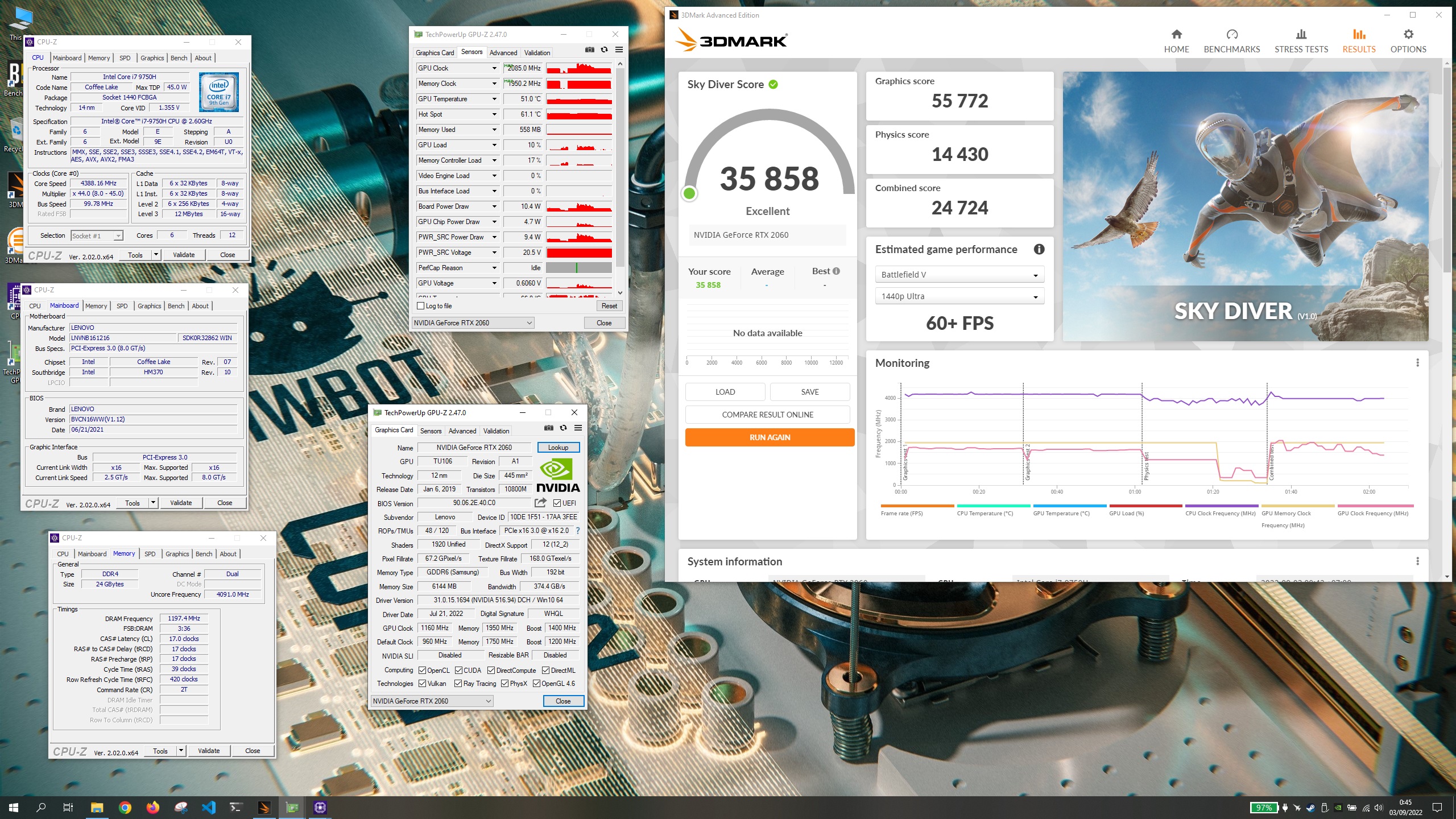This screenshot has width=1456, height=819.
Task: Enable Log to file in GPU-Z Sensors
Action: point(421,306)
